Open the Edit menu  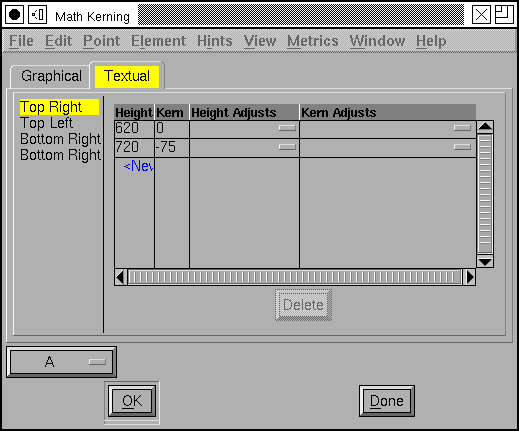click(x=58, y=41)
